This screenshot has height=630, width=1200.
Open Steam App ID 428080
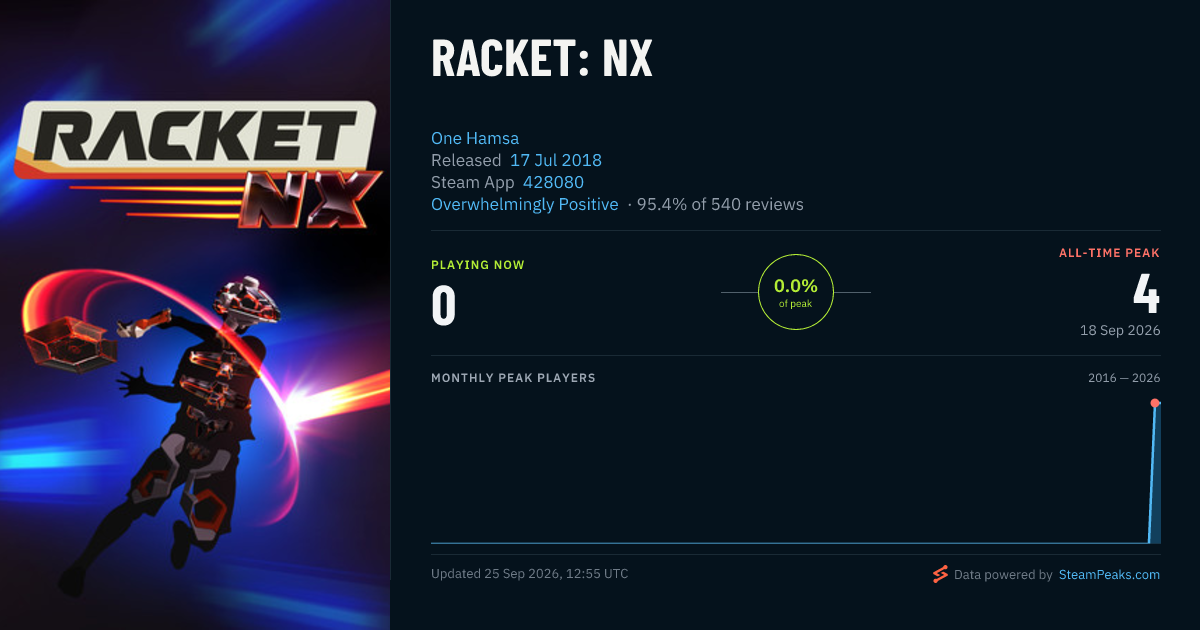pos(553,182)
